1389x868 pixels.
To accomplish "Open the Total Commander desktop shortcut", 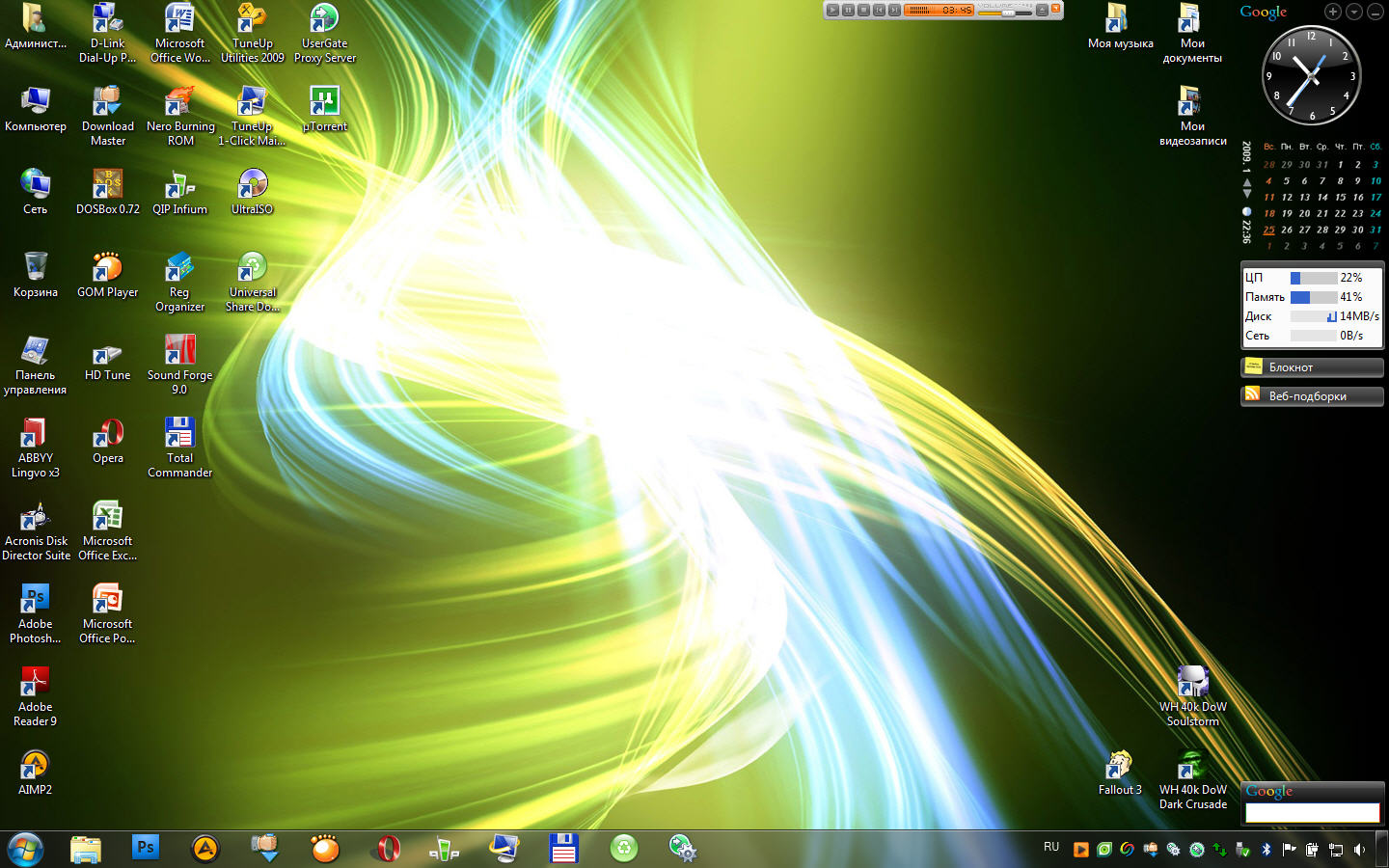I will pyautogui.click(x=180, y=448).
